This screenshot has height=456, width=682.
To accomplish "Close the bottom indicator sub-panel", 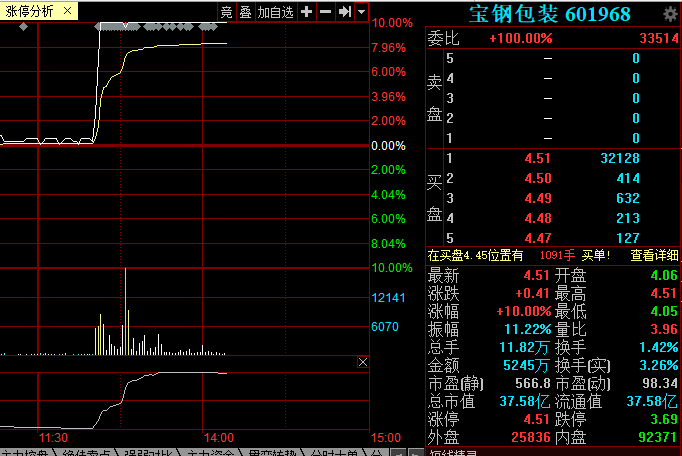I will tap(362, 362).
